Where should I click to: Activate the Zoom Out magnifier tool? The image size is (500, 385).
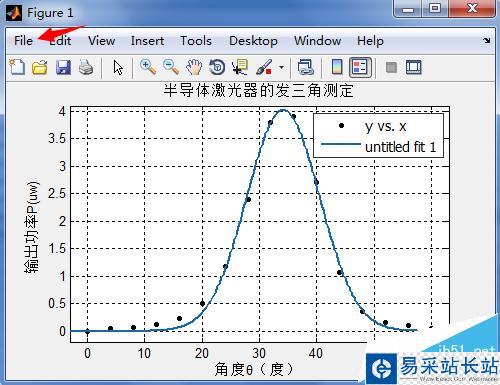171,67
